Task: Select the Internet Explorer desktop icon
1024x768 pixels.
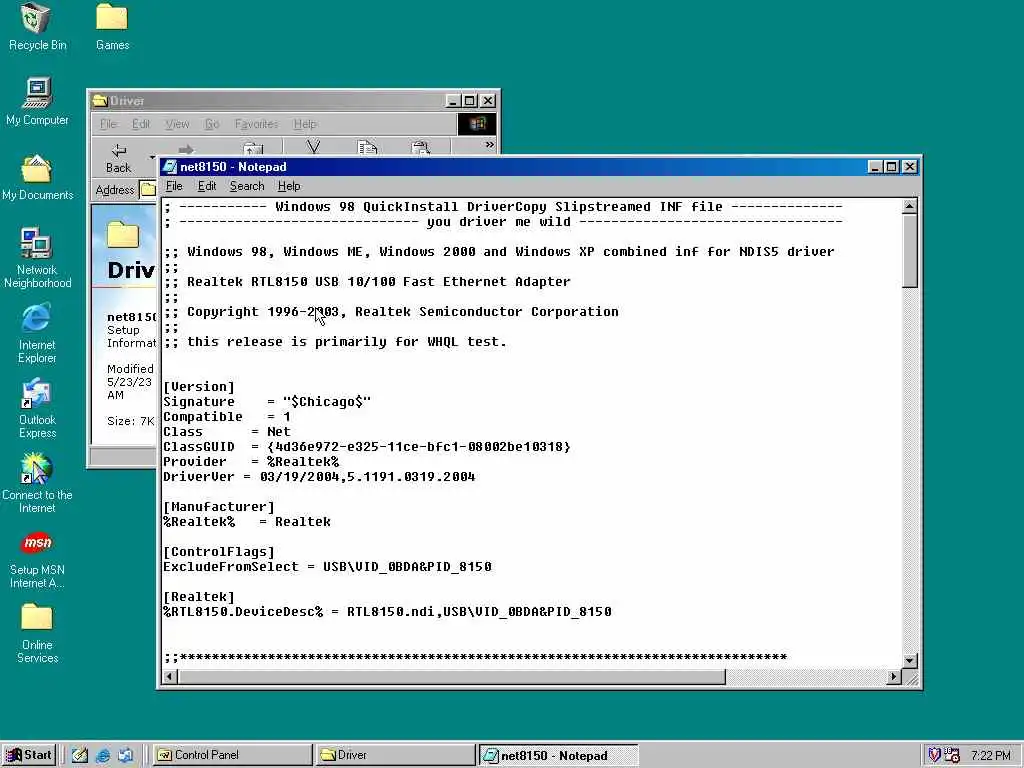Action: click(x=37, y=333)
